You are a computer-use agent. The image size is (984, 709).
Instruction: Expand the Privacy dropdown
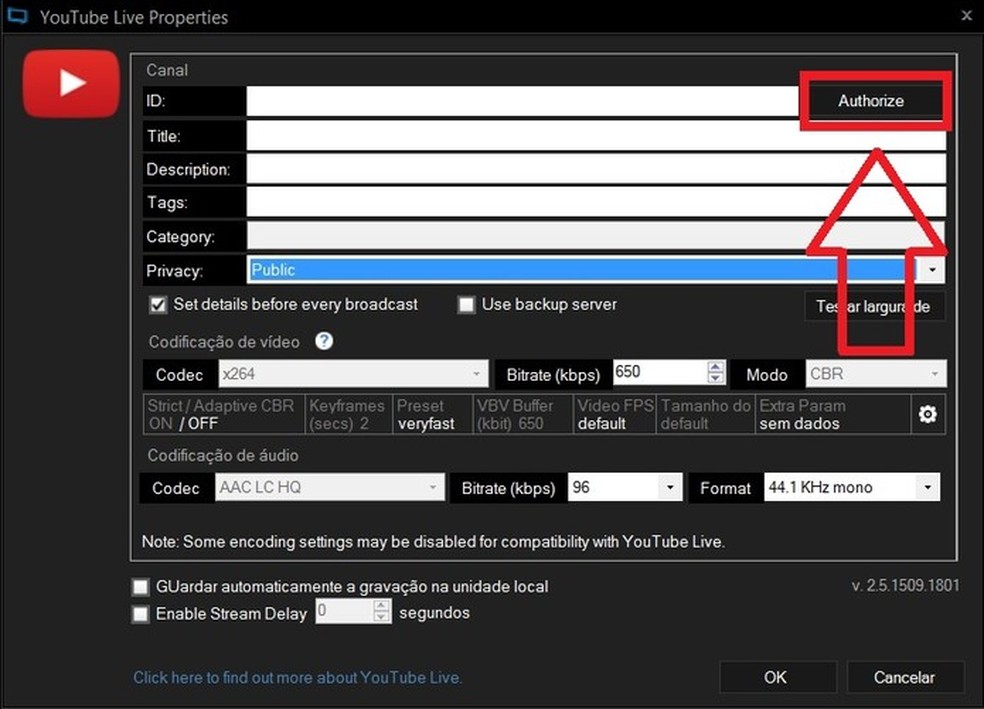click(x=931, y=270)
